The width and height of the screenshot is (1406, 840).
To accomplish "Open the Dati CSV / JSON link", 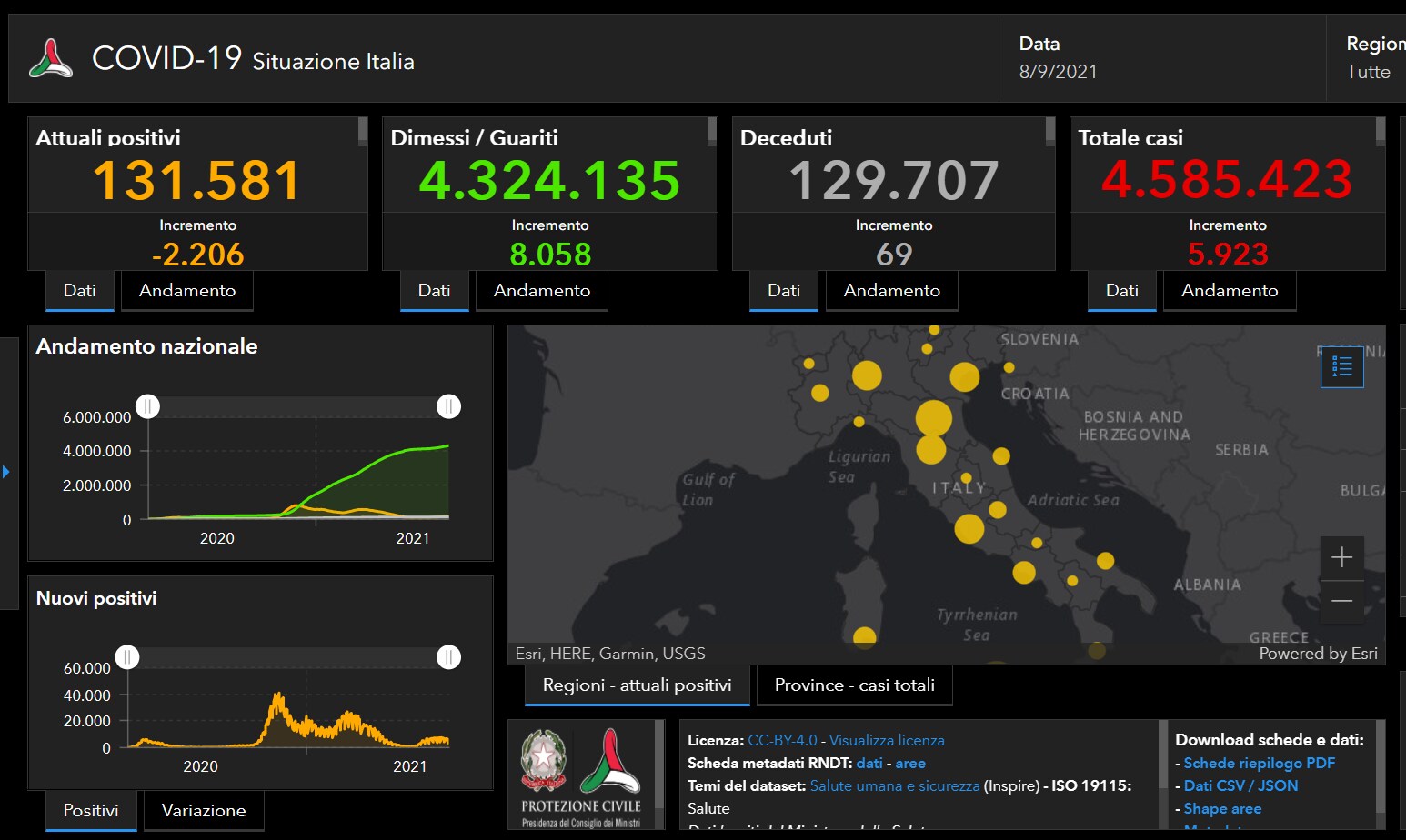I will [x=1240, y=786].
